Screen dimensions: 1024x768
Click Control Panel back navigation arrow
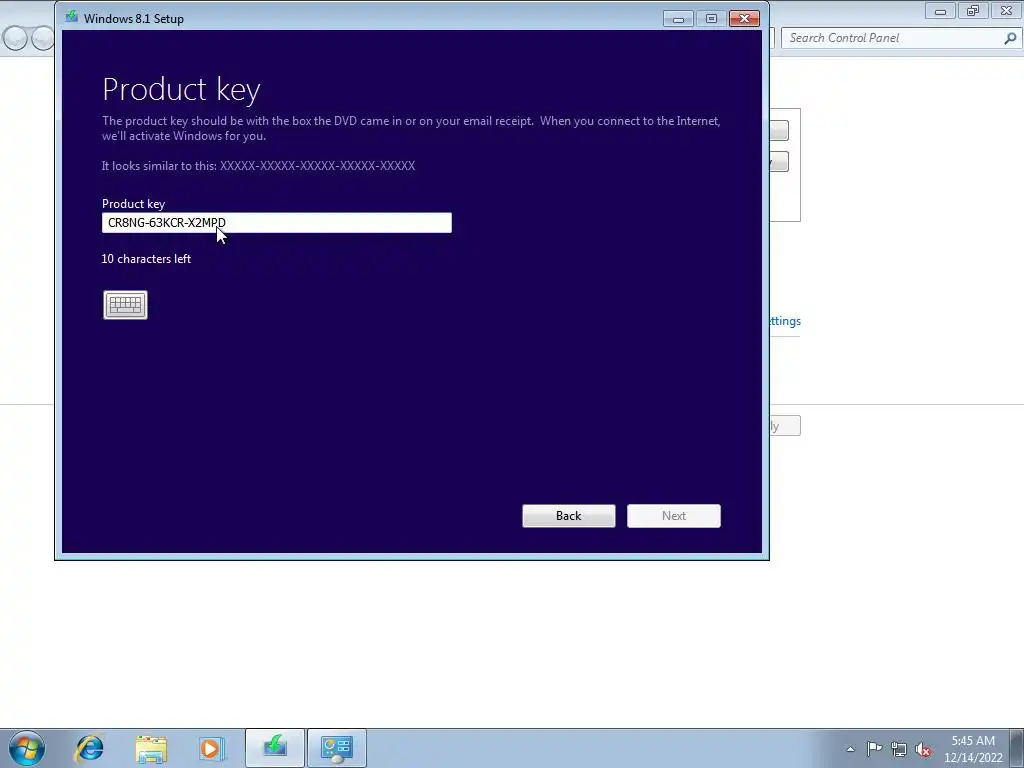tap(15, 39)
